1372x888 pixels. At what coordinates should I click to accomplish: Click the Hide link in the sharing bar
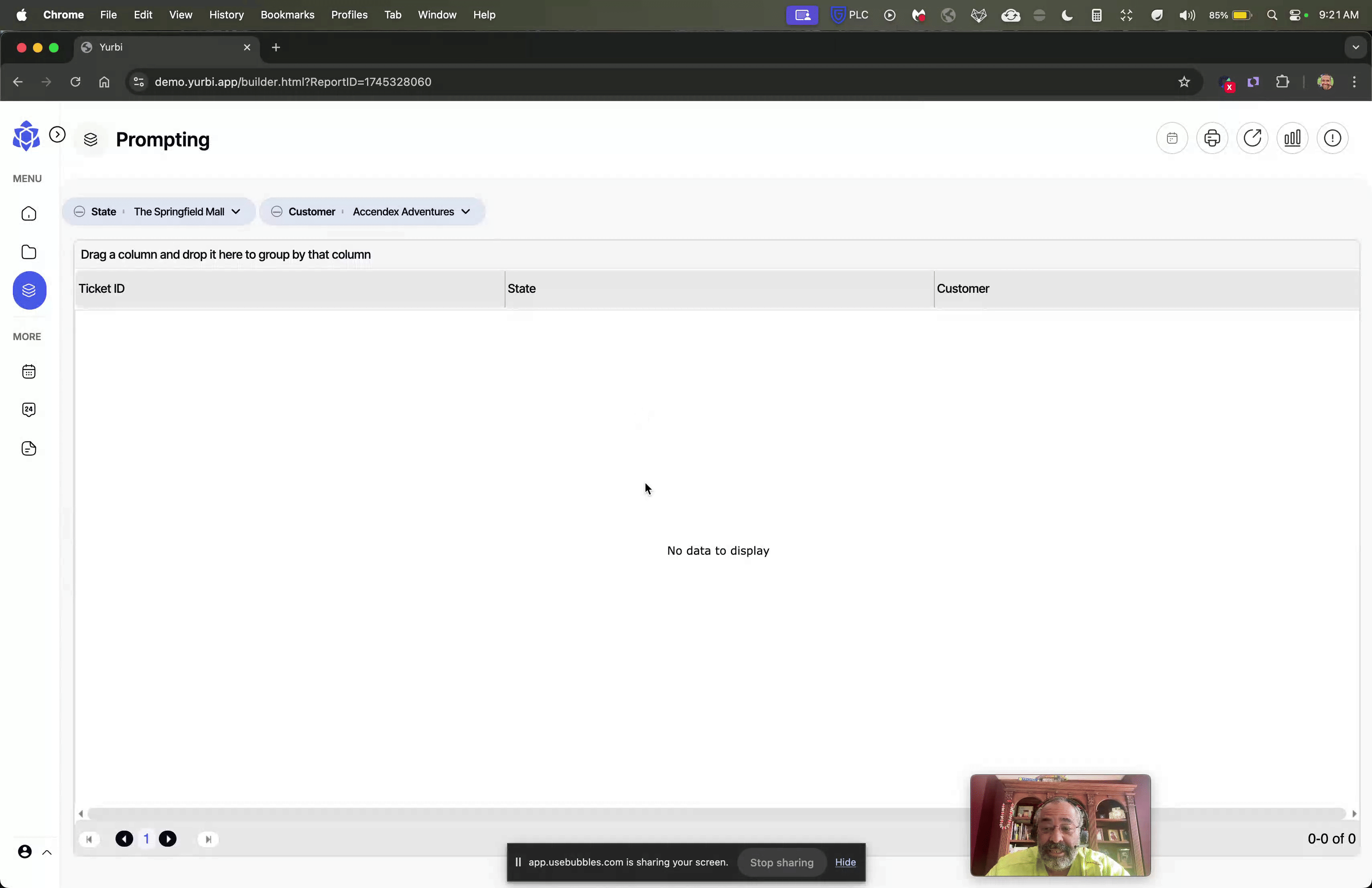[845, 862]
